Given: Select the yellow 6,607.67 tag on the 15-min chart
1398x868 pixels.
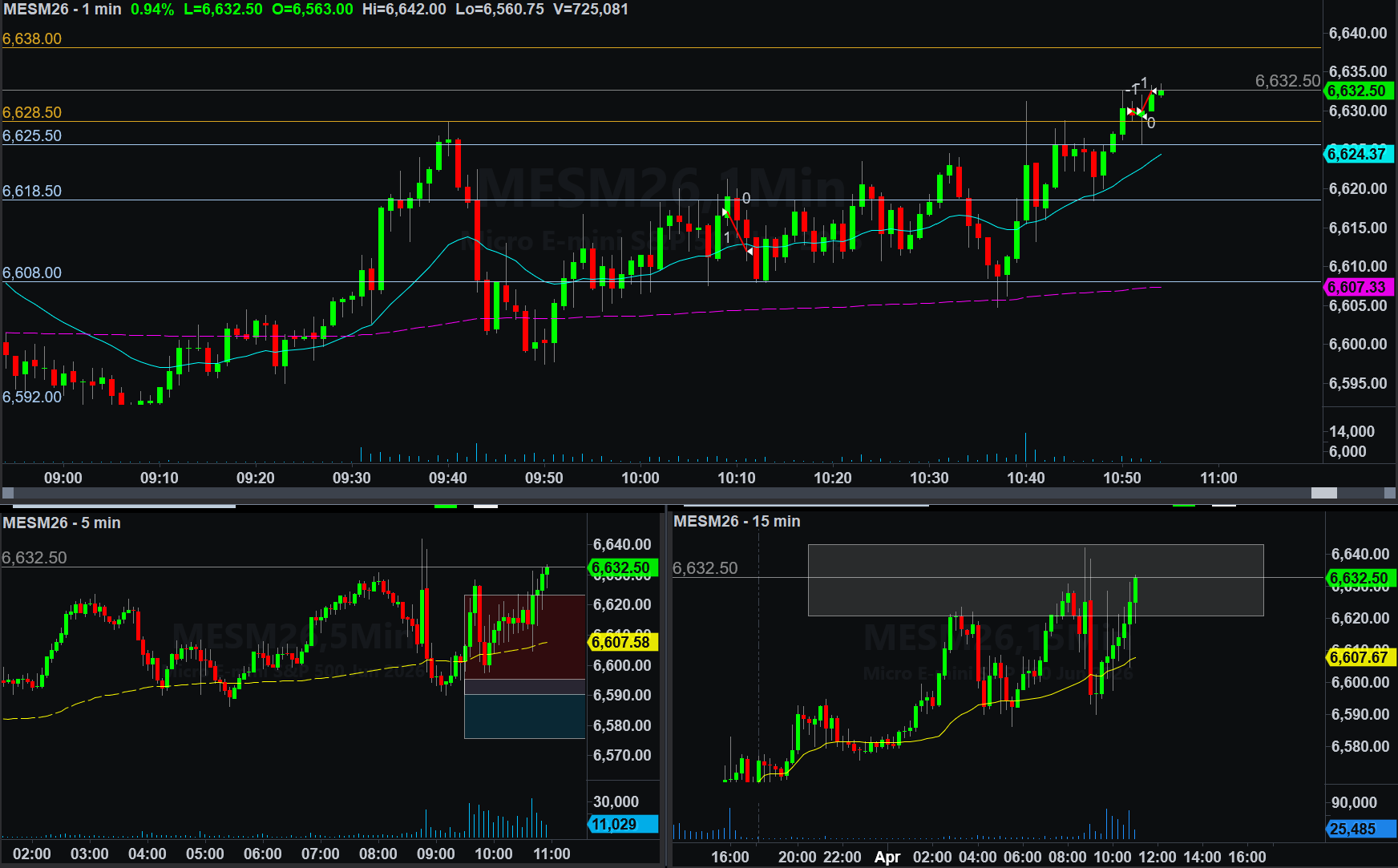Looking at the screenshot, I should click(1359, 657).
